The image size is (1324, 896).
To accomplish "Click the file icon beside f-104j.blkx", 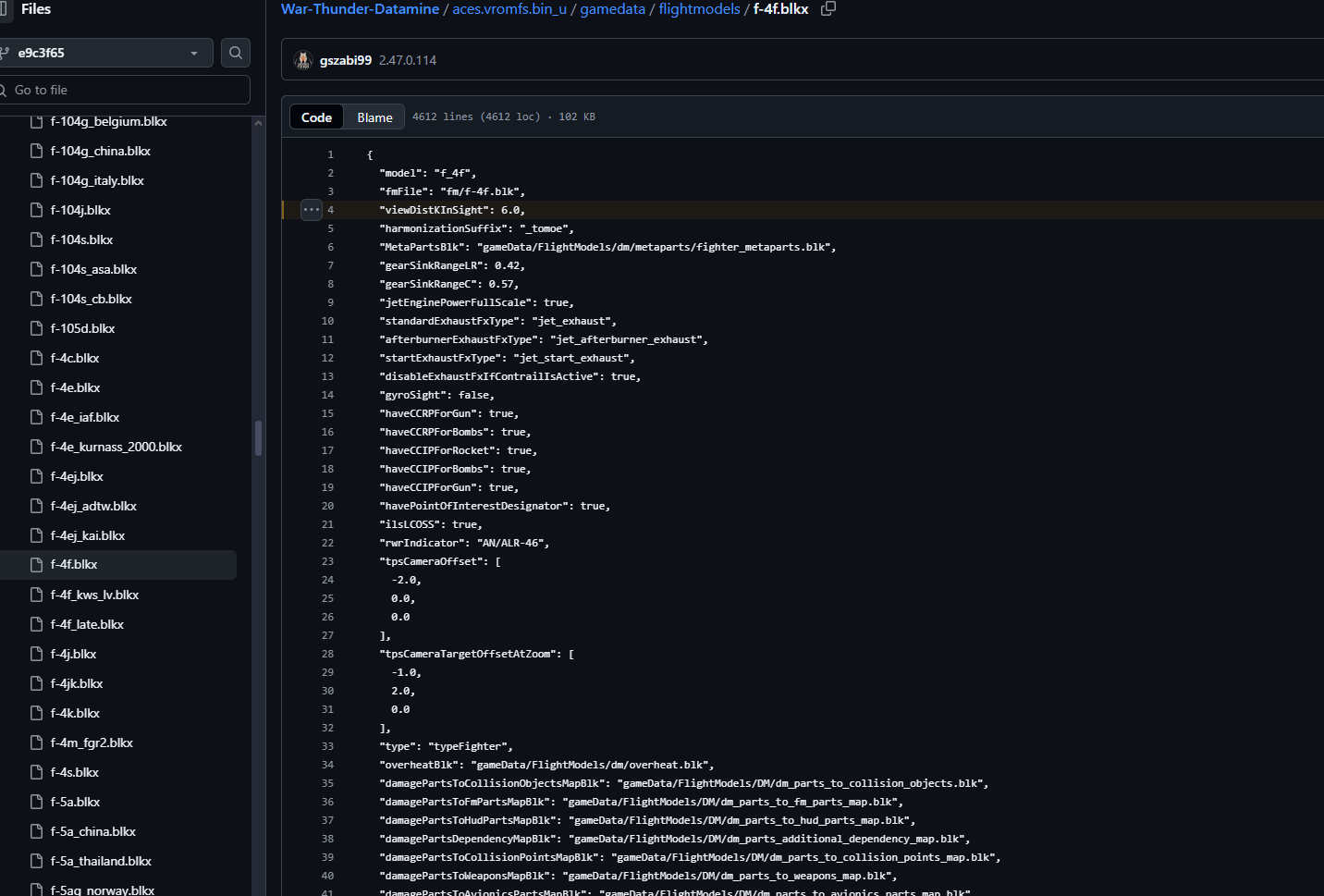I will (37, 210).
